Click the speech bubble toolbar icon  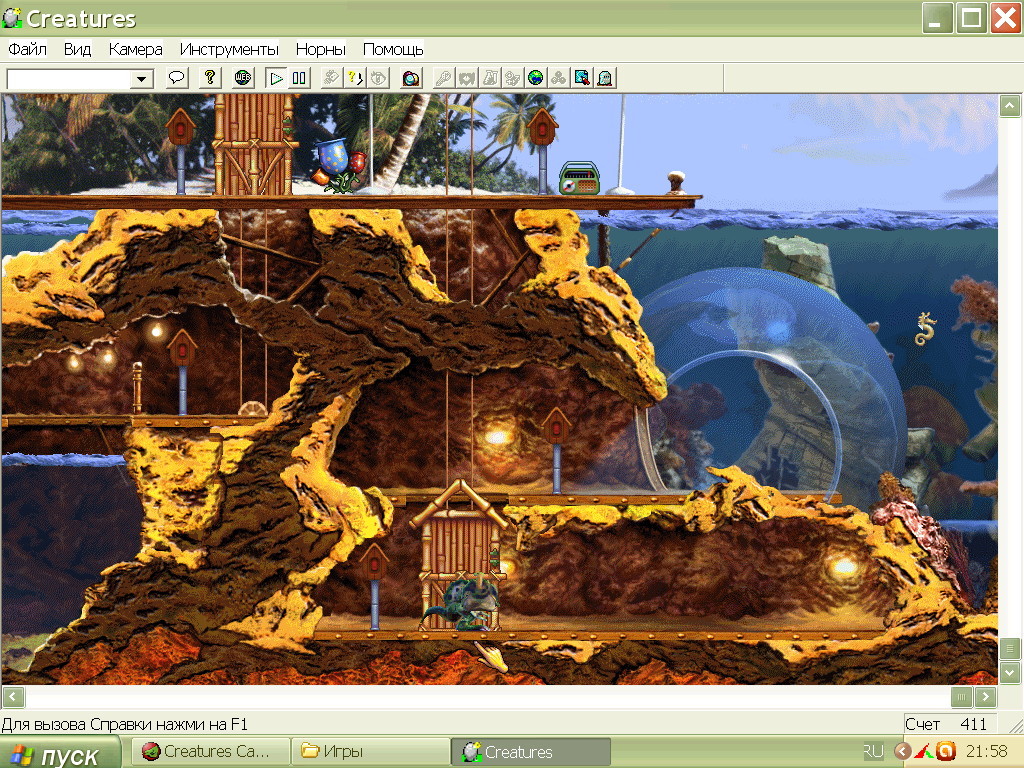[x=176, y=78]
